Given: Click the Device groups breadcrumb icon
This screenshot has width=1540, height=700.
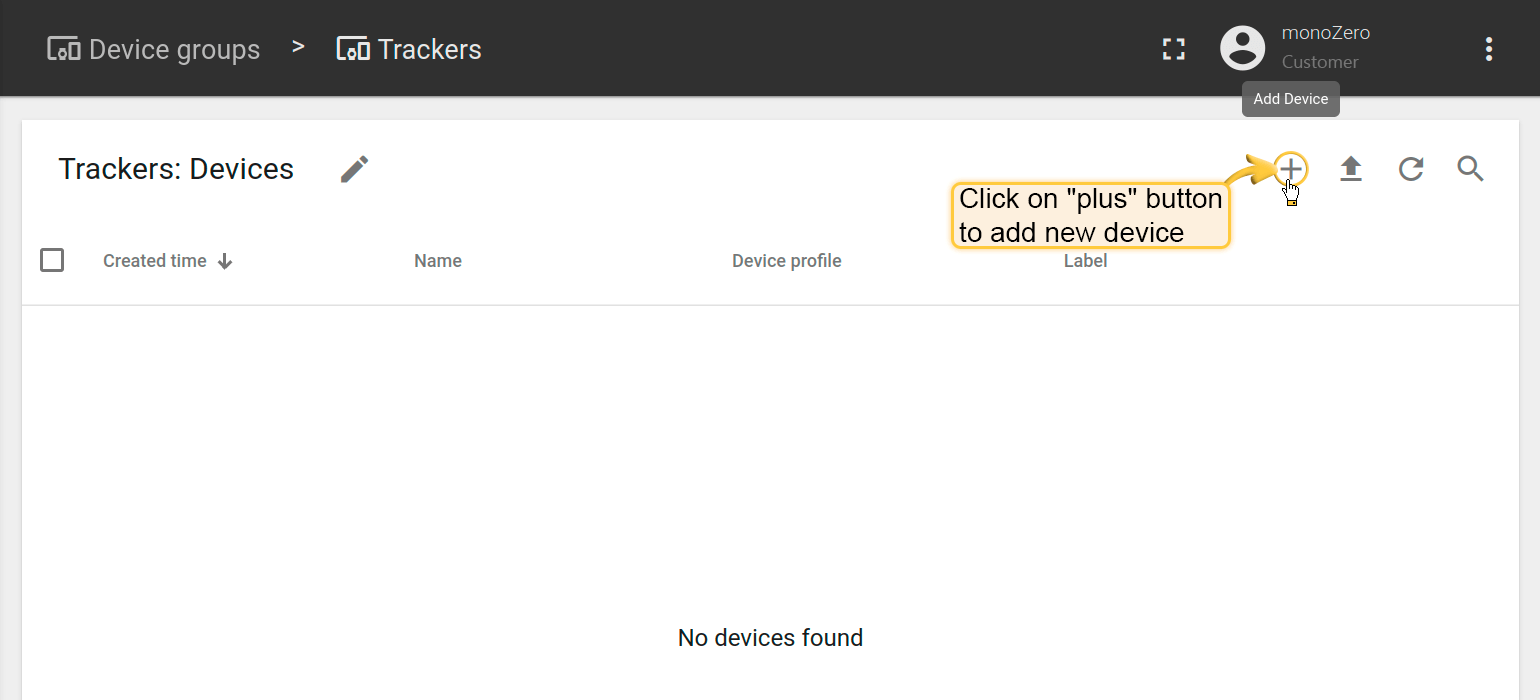Looking at the screenshot, I should (x=64, y=49).
